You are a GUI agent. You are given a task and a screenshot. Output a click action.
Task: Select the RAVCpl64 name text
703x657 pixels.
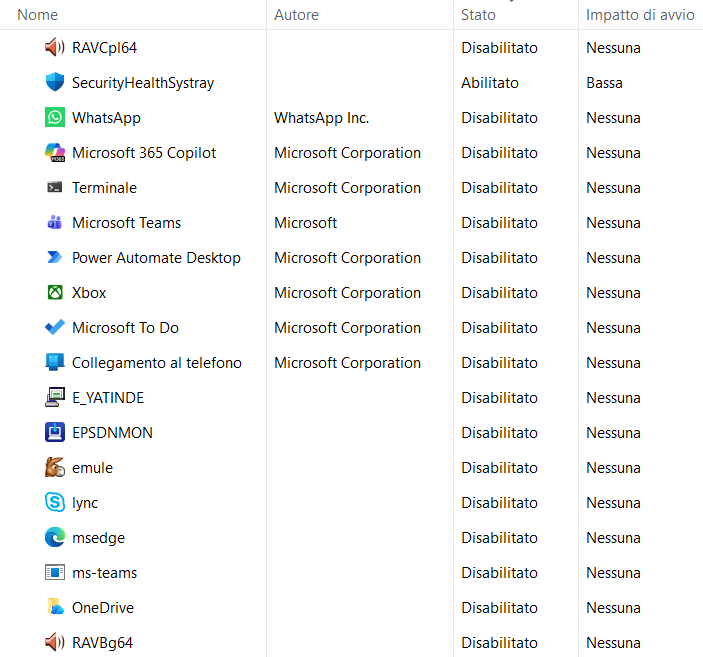click(104, 48)
